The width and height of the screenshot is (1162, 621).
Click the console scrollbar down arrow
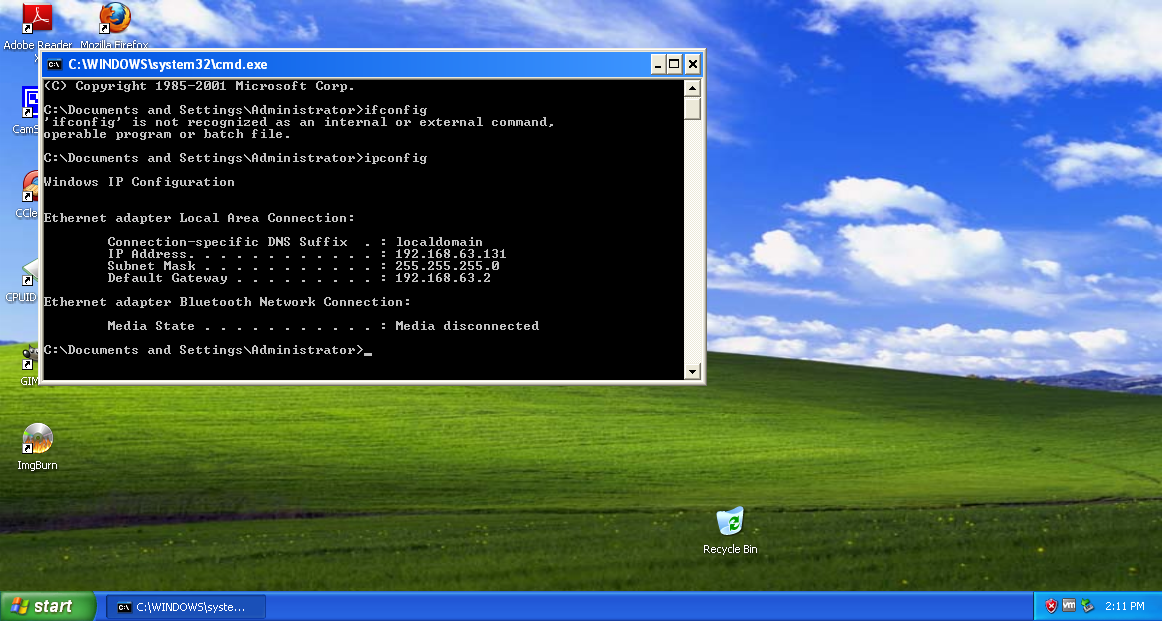point(692,371)
